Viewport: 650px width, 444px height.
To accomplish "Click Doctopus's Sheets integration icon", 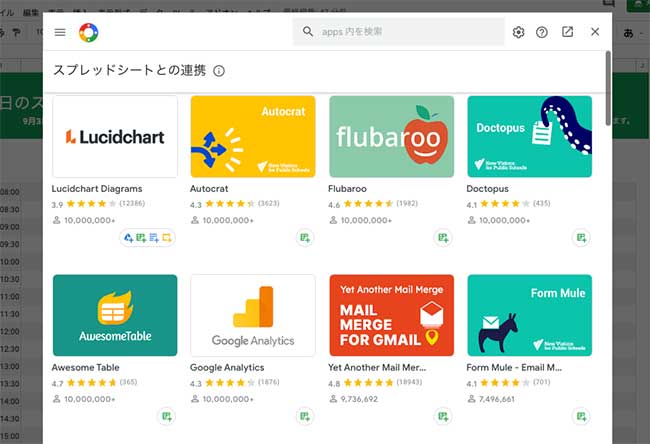I will [x=581, y=238].
